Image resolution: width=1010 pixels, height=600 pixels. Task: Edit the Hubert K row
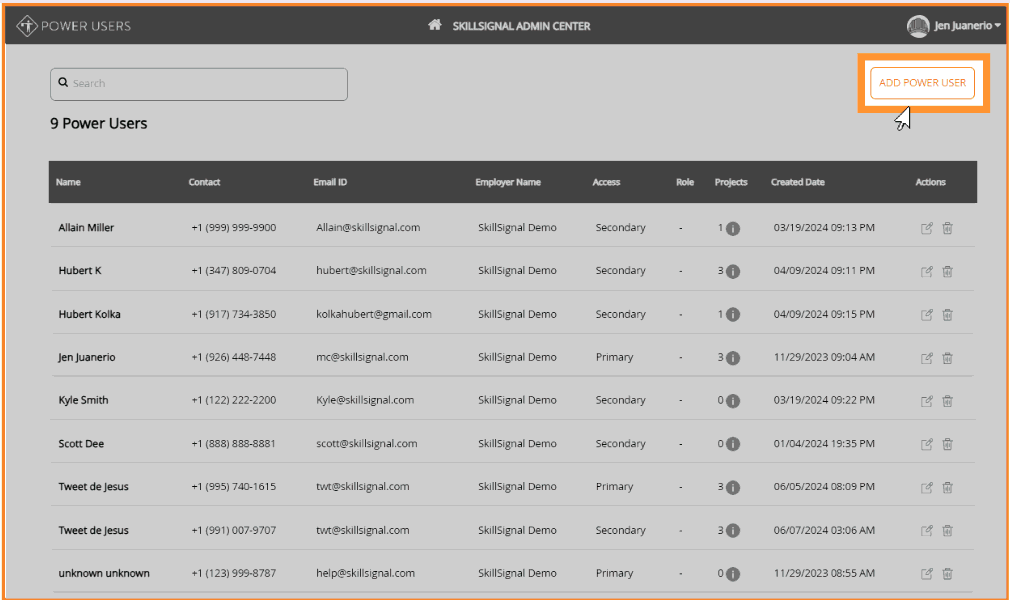click(926, 271)
